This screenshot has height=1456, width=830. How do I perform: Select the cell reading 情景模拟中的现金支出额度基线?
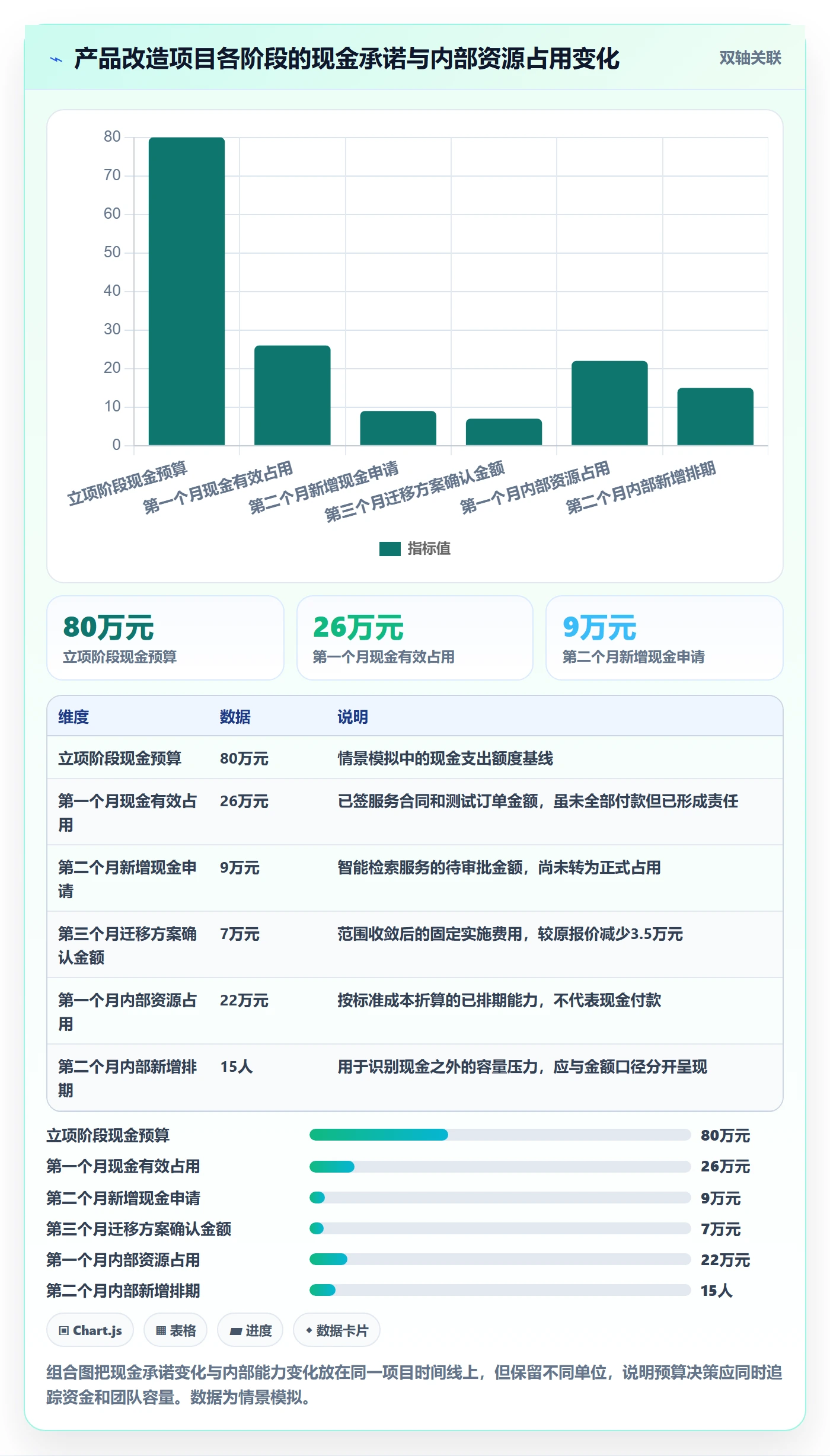tap(445, 759)
